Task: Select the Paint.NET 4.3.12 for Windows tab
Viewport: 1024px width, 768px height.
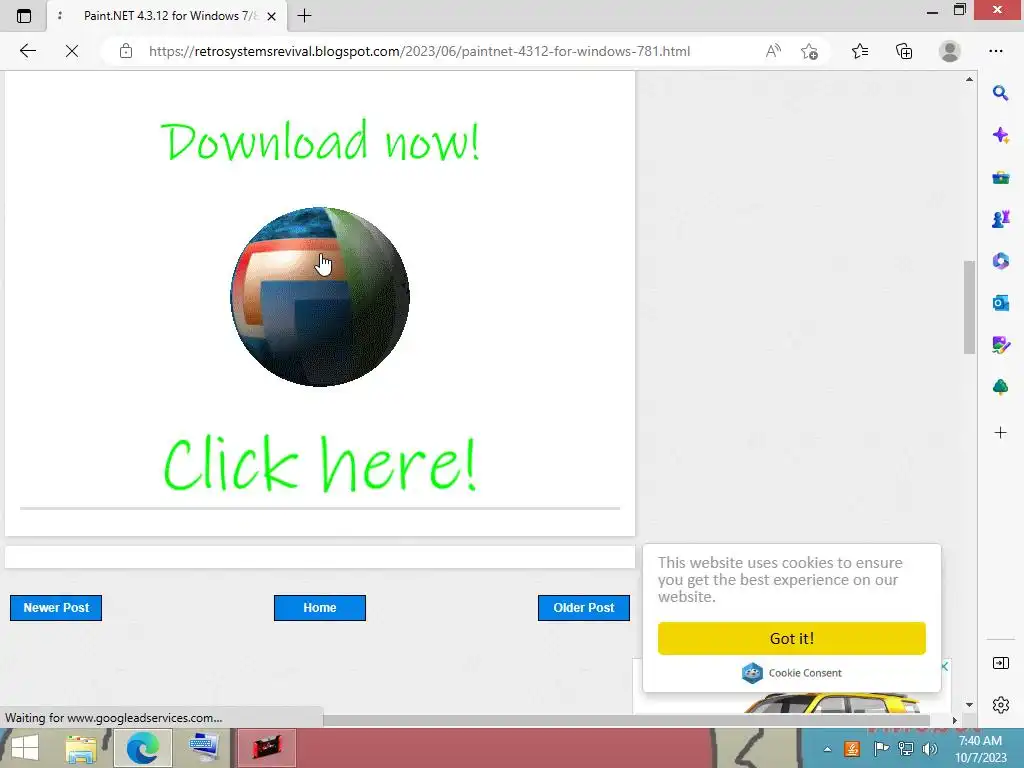Action: [168, 16]
